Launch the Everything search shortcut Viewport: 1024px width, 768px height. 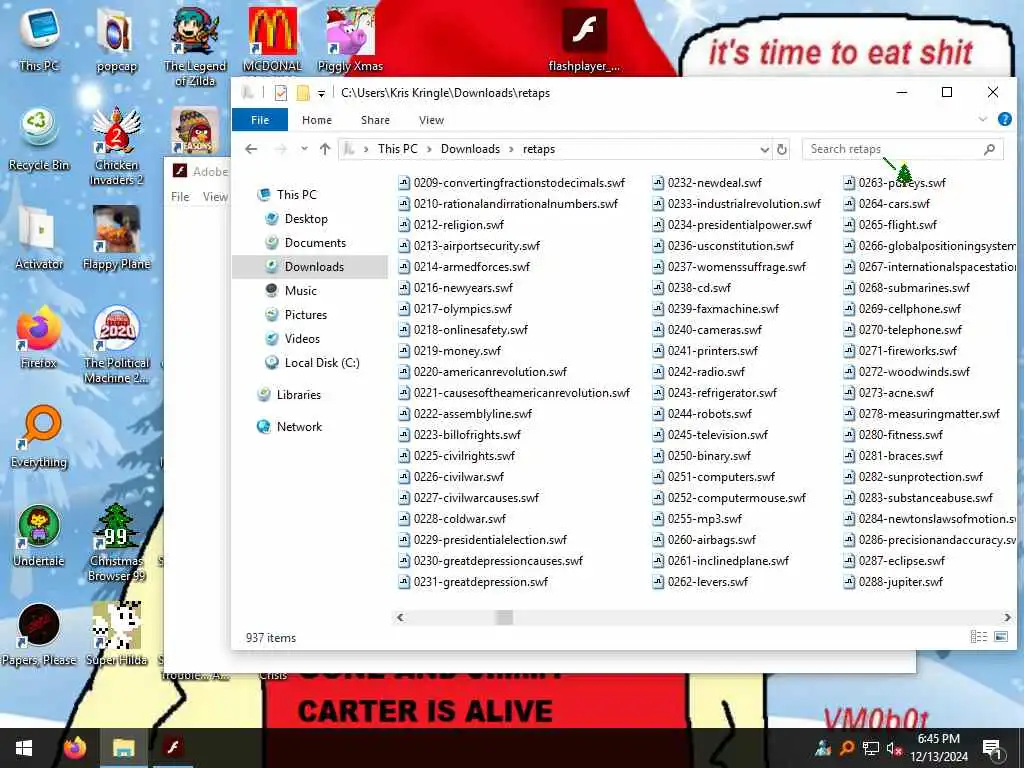click(39, 436)
